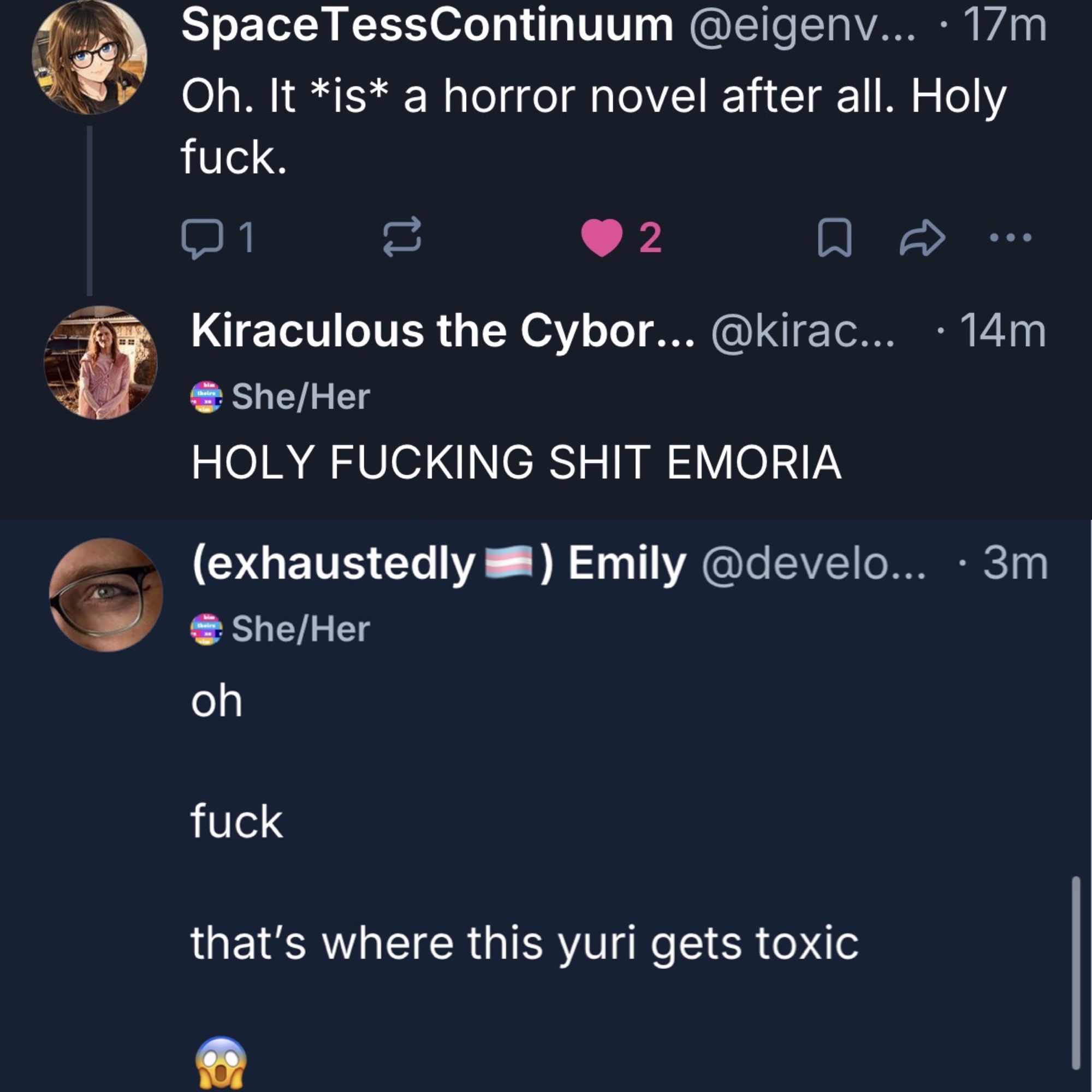Screen dimensions: 1092x1092
Task: Click the @develo... handle
Action: [x=814, y=563]
